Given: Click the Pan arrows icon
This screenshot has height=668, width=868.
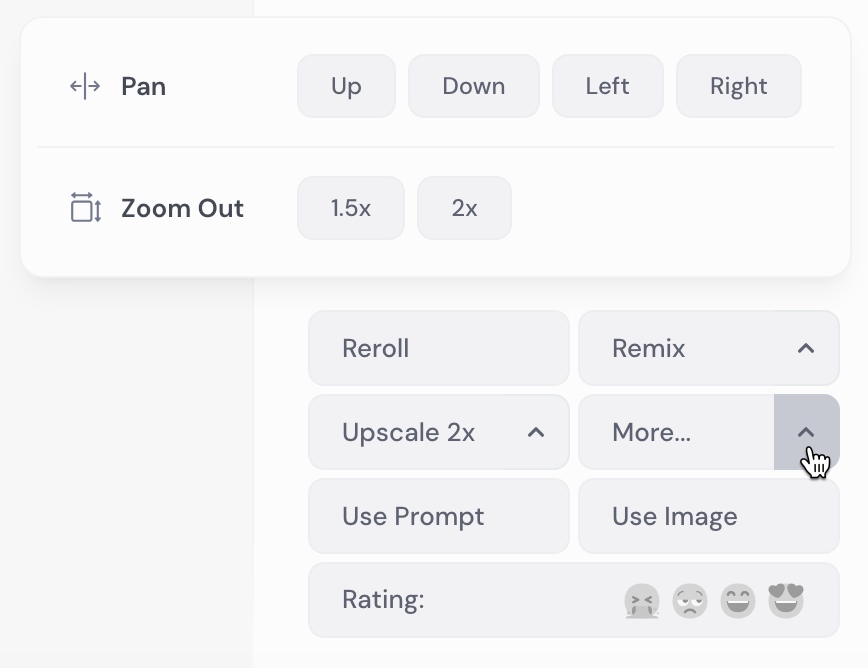Looking at the screenshot, I should click(x=85, y=86).
